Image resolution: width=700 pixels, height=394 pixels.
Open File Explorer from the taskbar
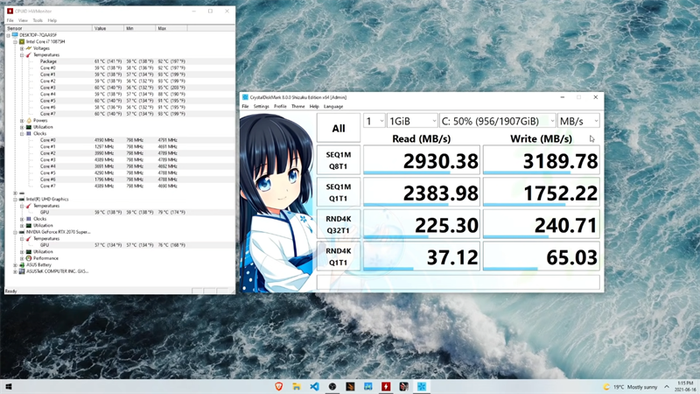[x=296, y=386]
